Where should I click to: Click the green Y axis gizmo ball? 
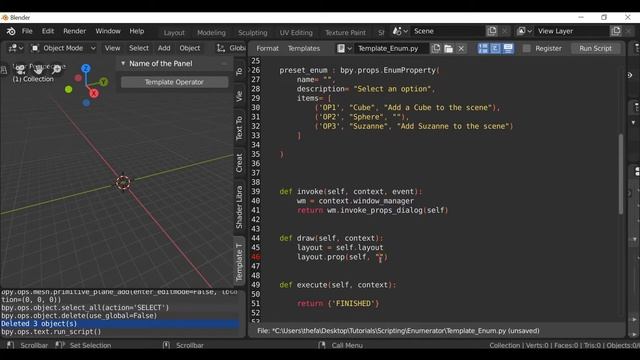pyautogui.click(x=104, y=82)
